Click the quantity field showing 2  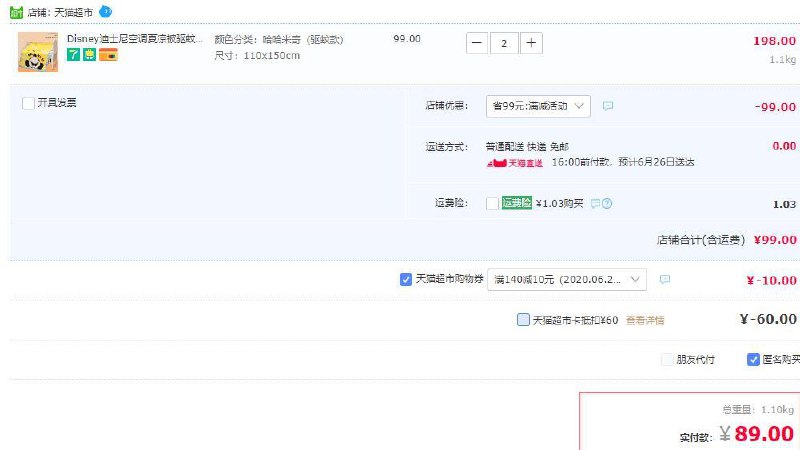(x=504, y=43)
